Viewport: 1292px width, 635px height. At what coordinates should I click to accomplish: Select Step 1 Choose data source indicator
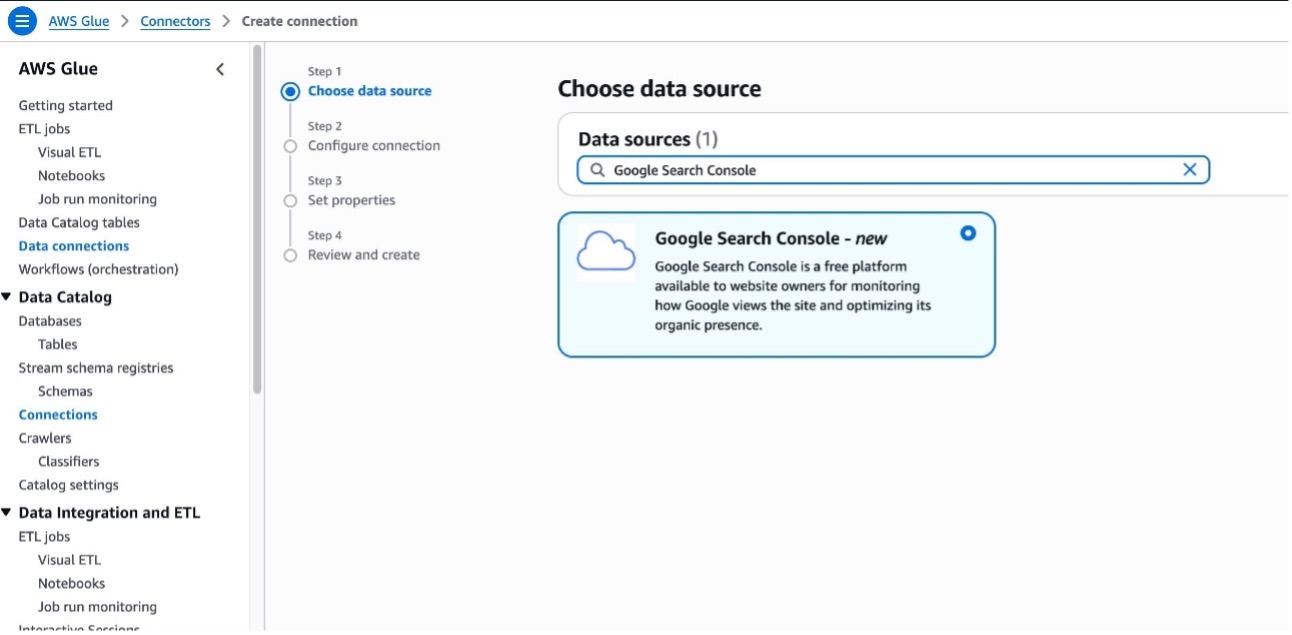[290, 92]
